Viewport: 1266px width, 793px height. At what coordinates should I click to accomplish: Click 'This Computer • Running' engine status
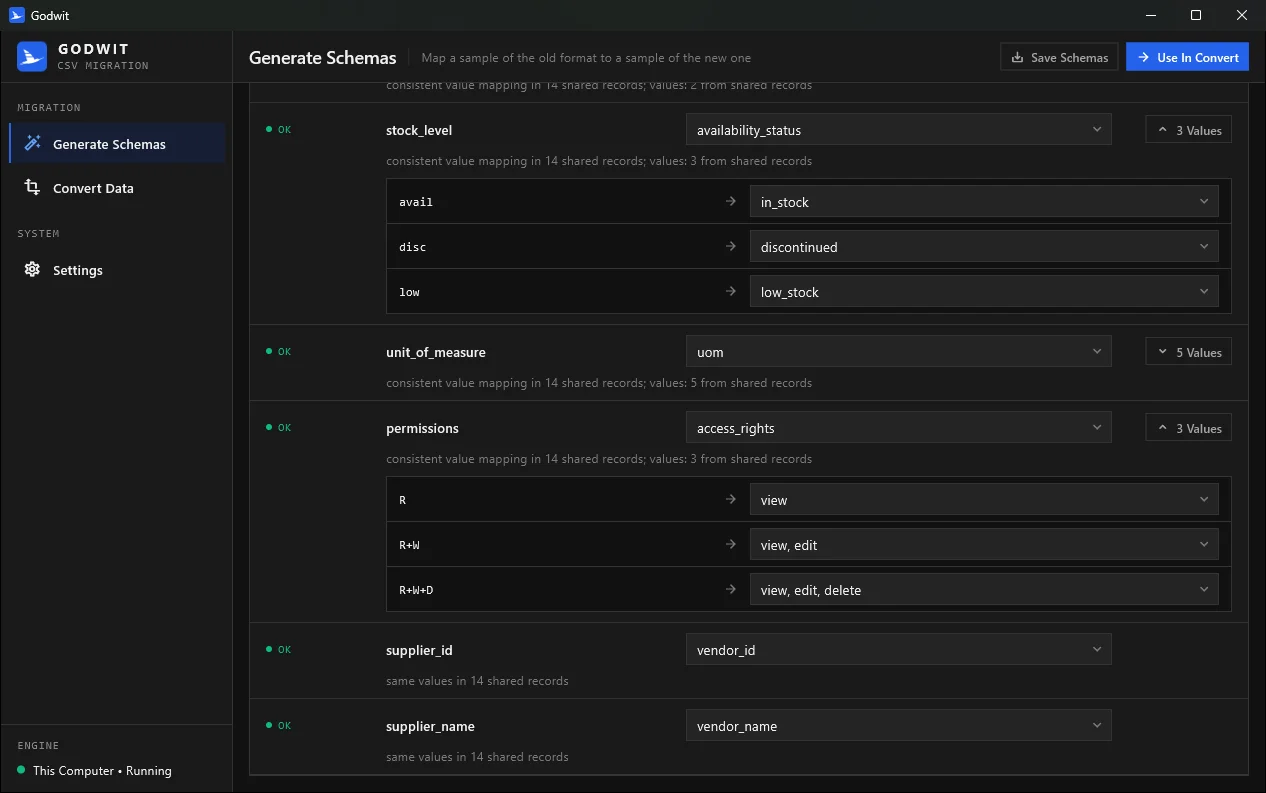(102, 770)
